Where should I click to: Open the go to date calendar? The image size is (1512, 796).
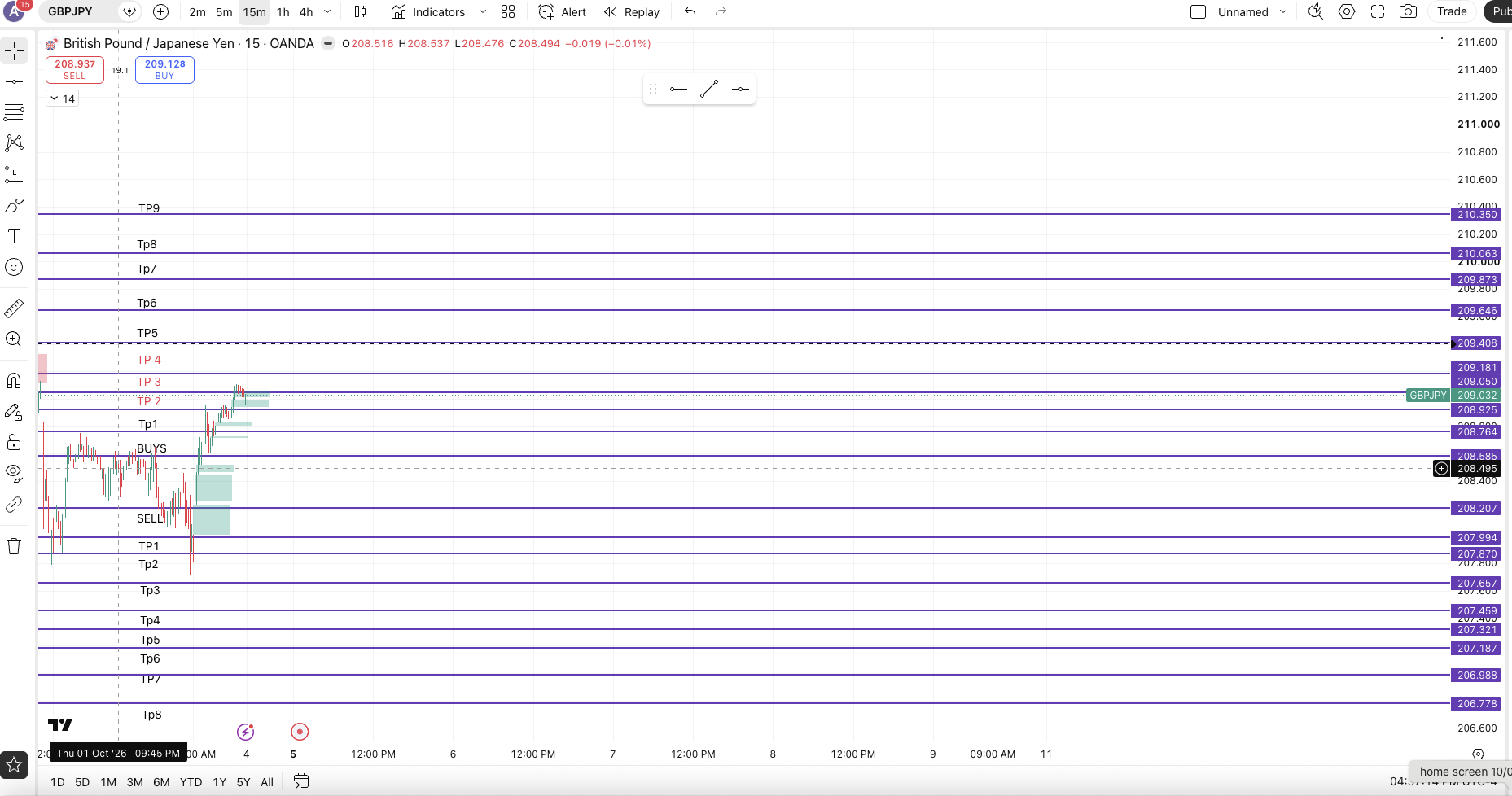pos(301,781)
